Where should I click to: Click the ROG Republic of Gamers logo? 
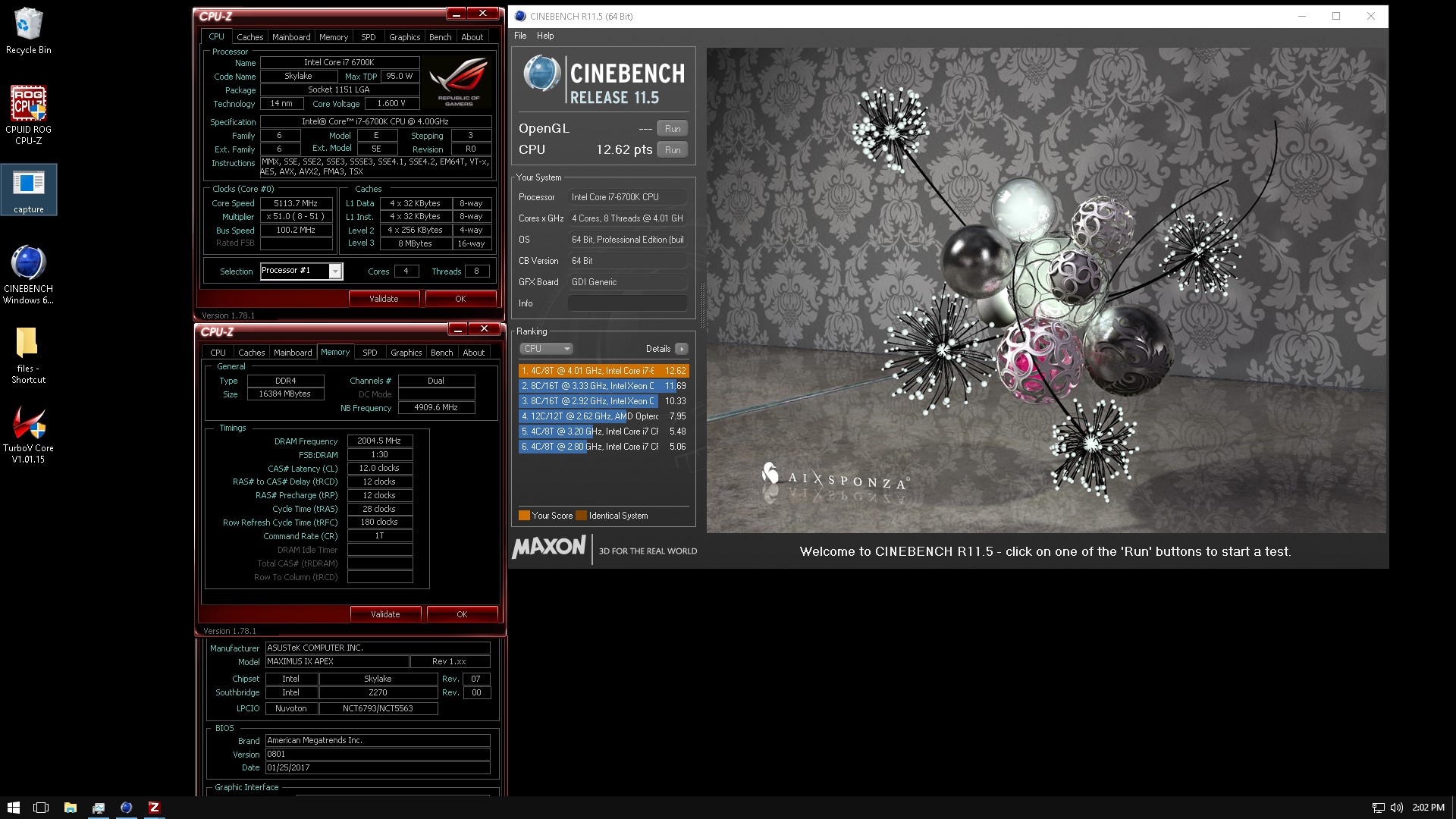459,83
